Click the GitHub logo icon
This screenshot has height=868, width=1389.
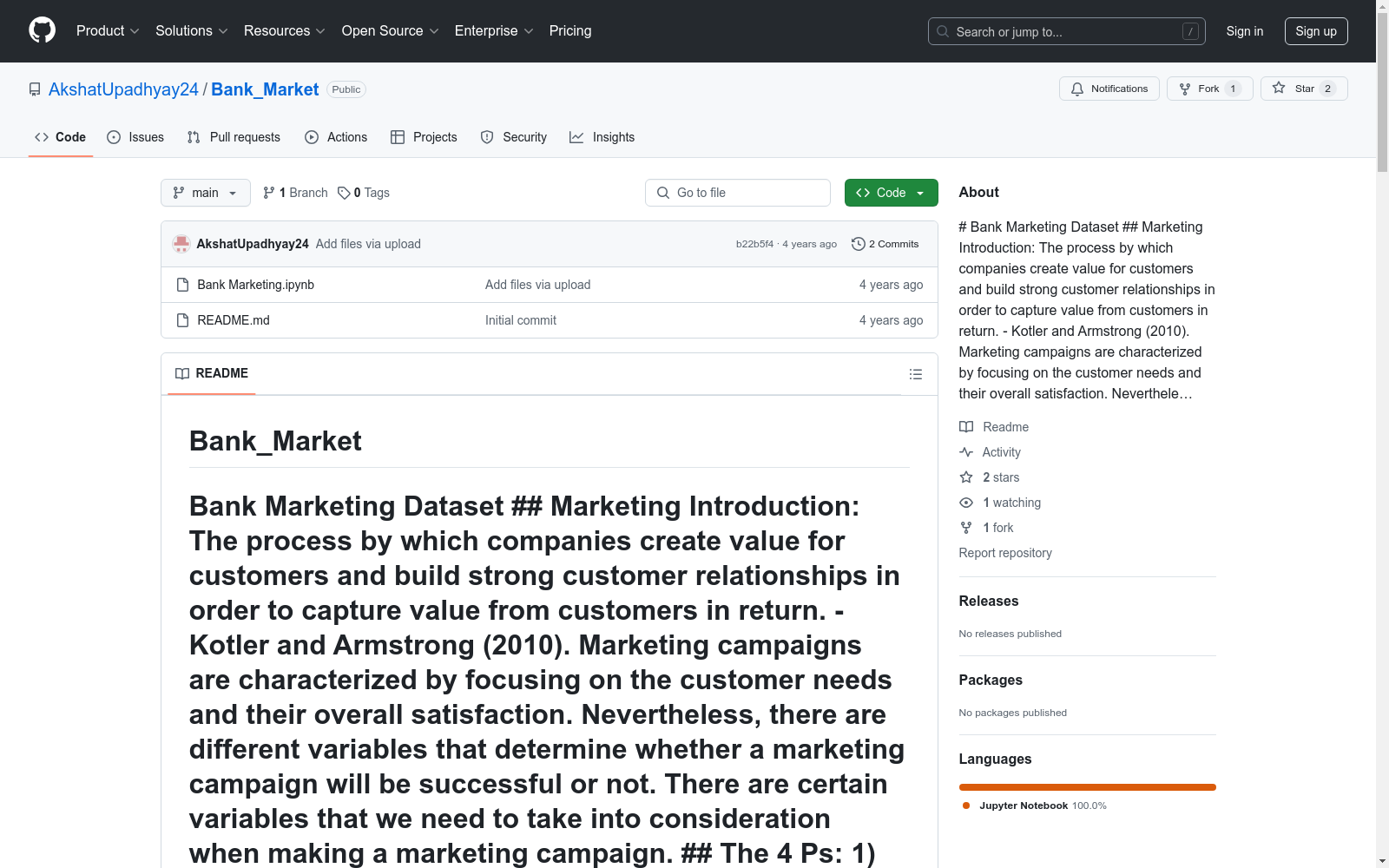click(x=42, y=30)
